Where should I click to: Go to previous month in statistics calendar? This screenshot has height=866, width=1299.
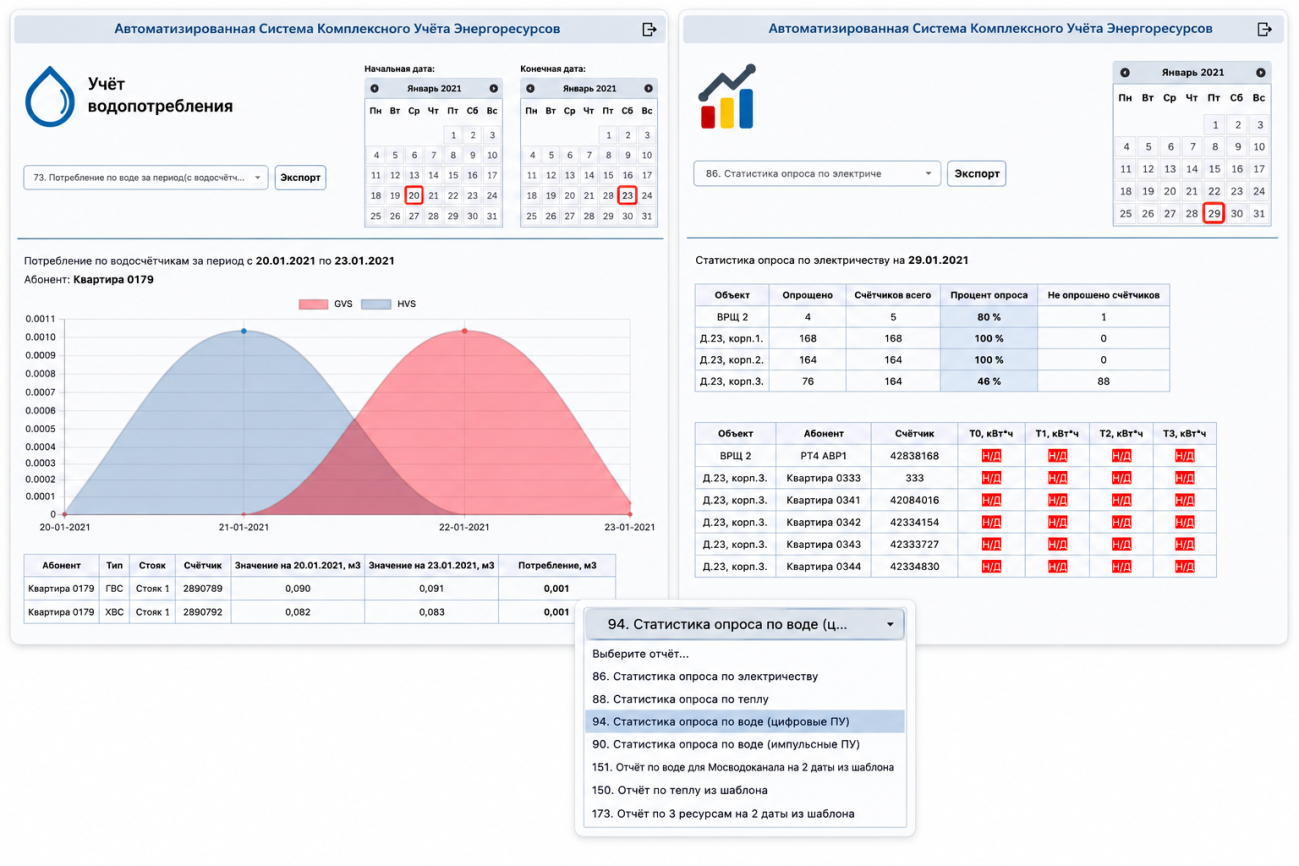coord(1125,73)
